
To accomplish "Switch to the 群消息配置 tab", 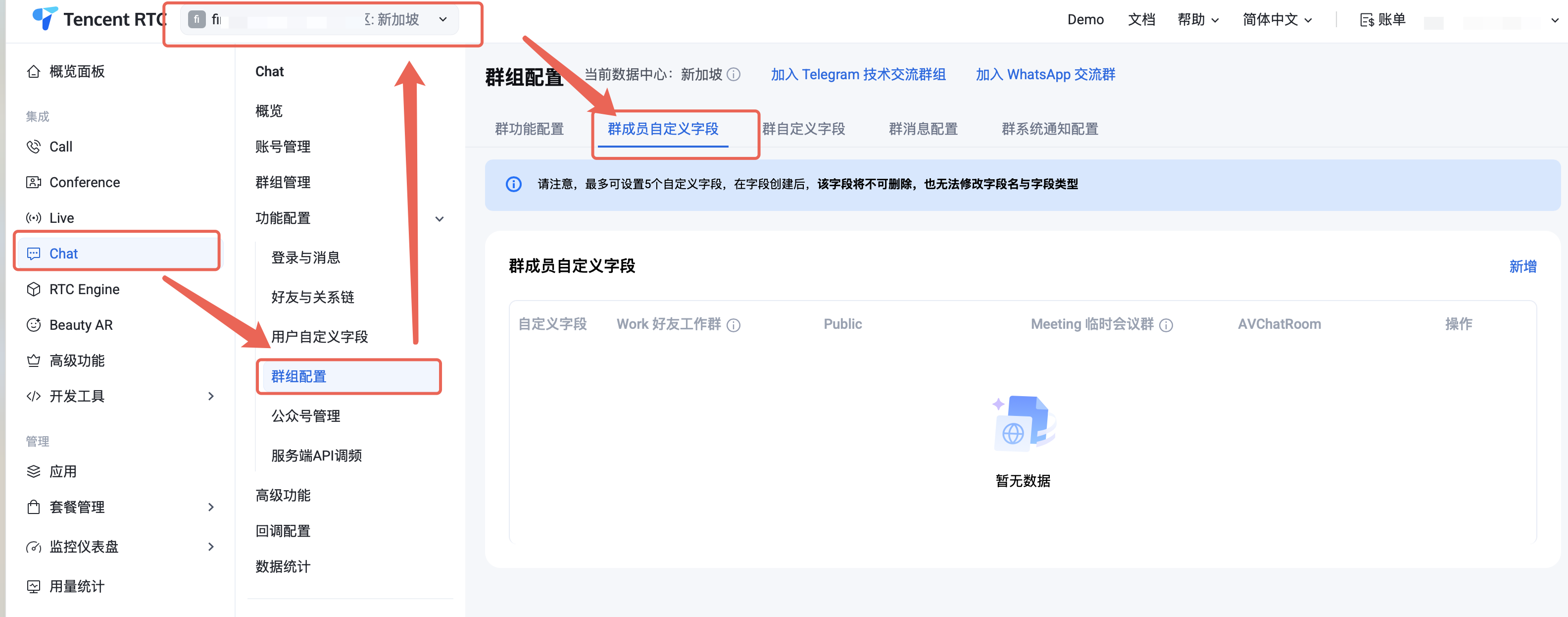I will (x=923, y=129).
